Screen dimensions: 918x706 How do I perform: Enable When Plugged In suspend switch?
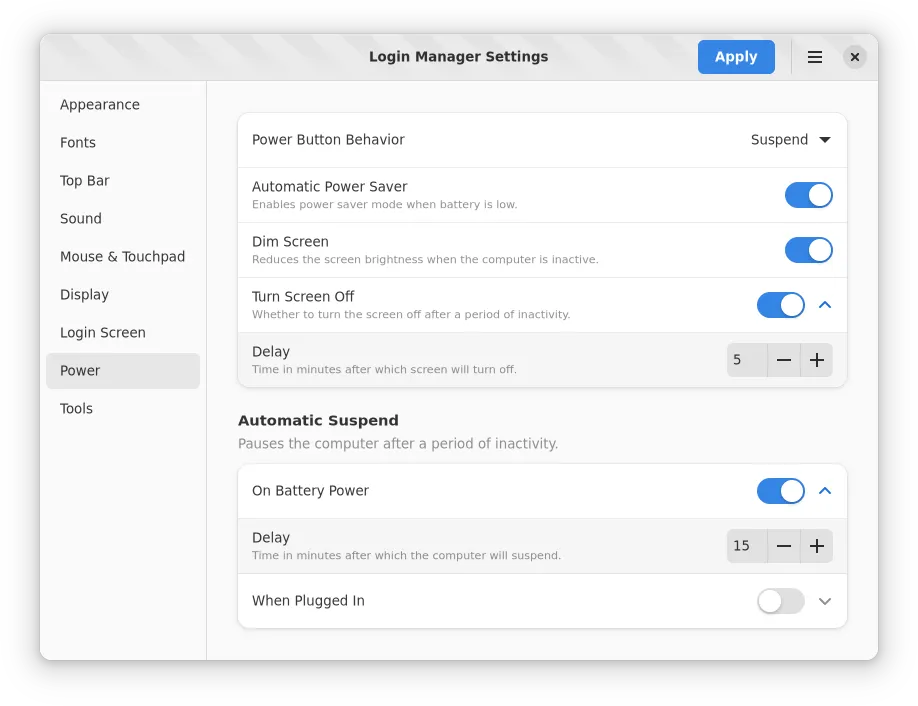click(x=780, y=601)
